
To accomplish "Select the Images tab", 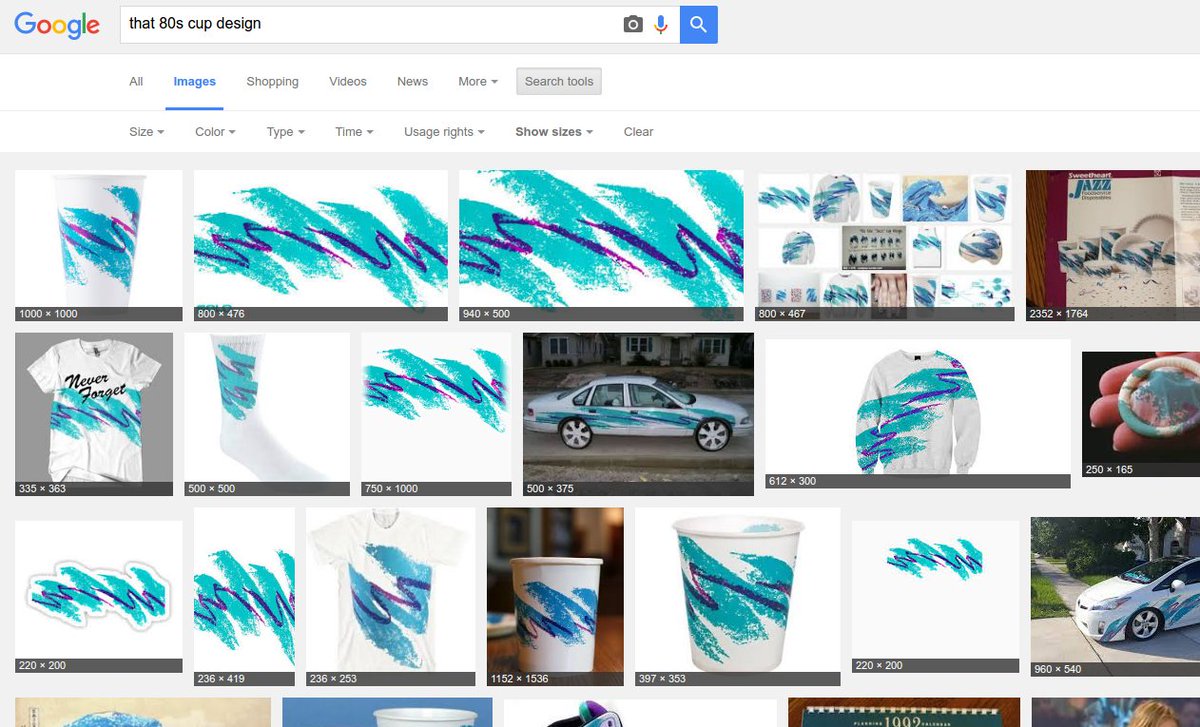I will pyautogui.click(x=194, y=82).
